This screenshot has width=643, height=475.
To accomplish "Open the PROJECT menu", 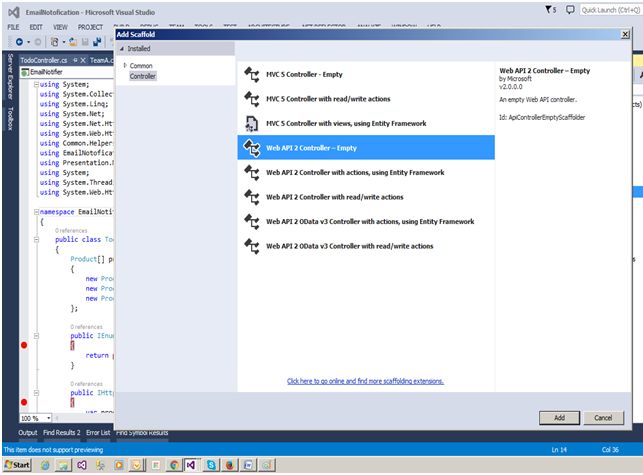I will 90,27.
